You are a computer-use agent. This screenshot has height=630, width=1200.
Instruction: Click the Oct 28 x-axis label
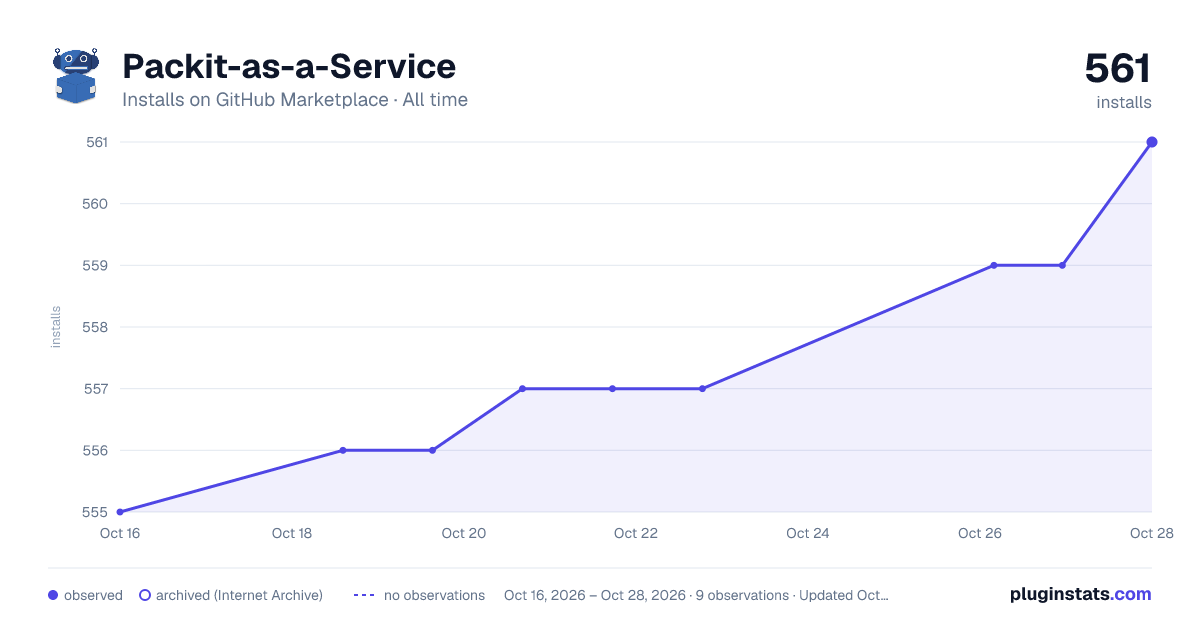pyautogui.click(x=1152, y=533)
